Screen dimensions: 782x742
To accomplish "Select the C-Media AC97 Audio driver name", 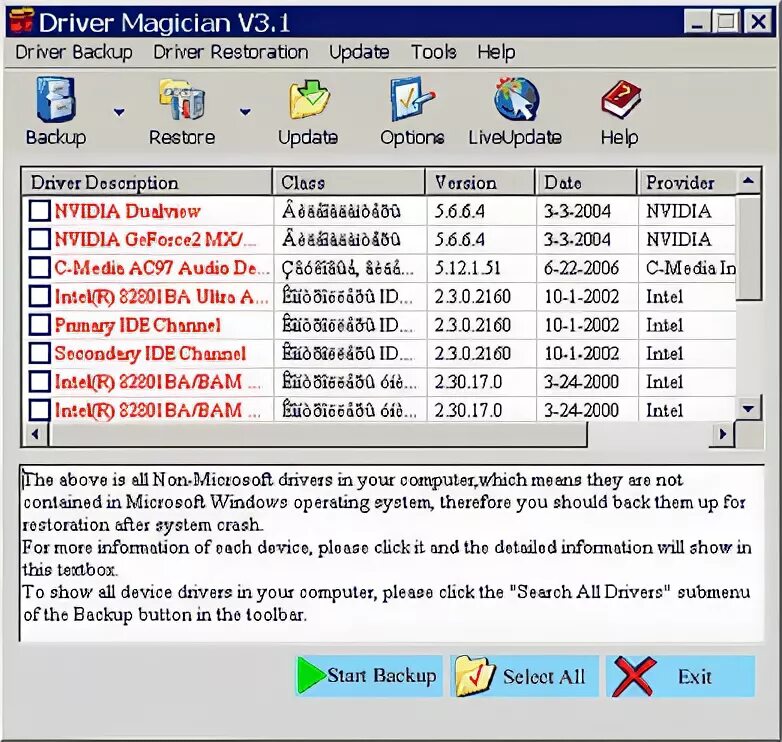I will click(162, 268).
